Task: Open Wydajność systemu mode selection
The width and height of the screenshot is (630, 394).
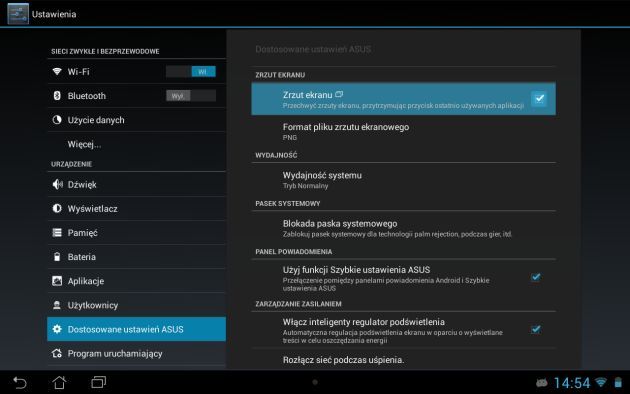Action: coord(403,180)
